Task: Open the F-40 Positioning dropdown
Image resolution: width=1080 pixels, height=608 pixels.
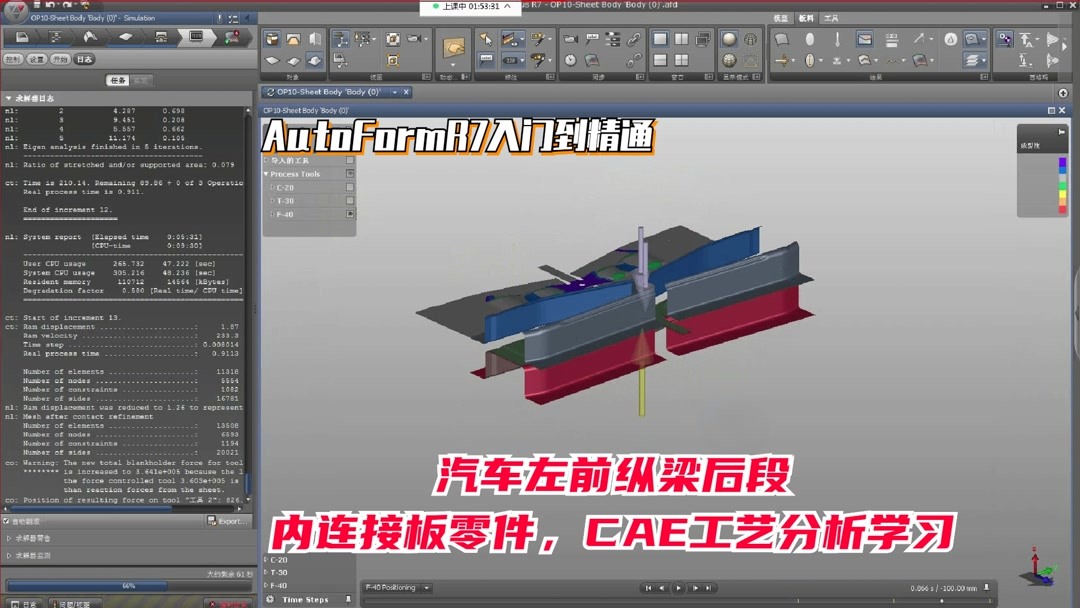Action: pos(426,587)
